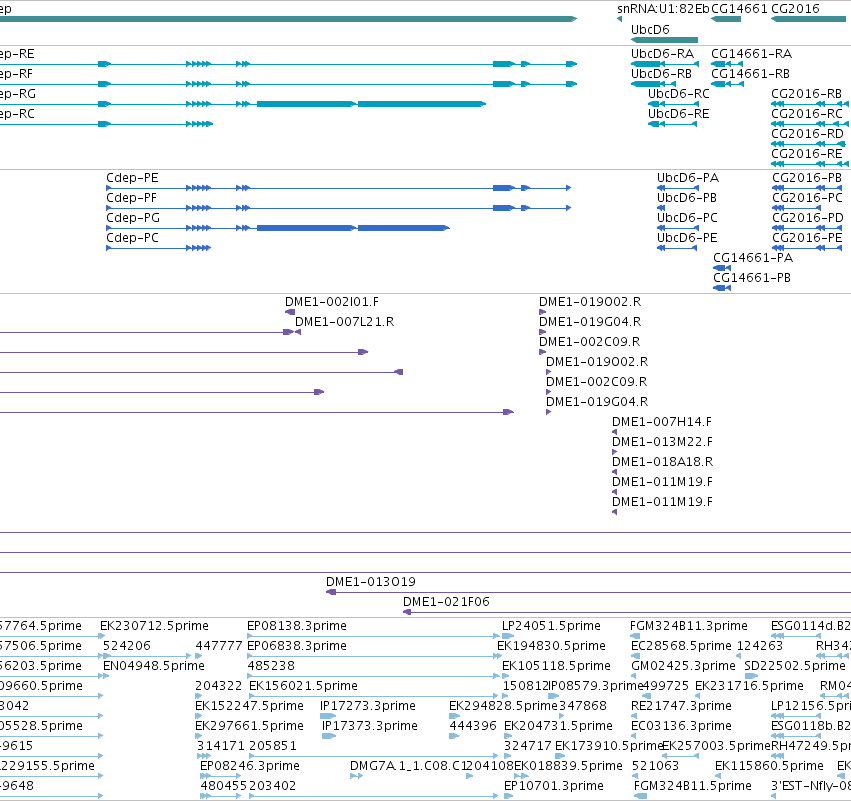Open the Cdep-PG protein feature

pos(133,218)
